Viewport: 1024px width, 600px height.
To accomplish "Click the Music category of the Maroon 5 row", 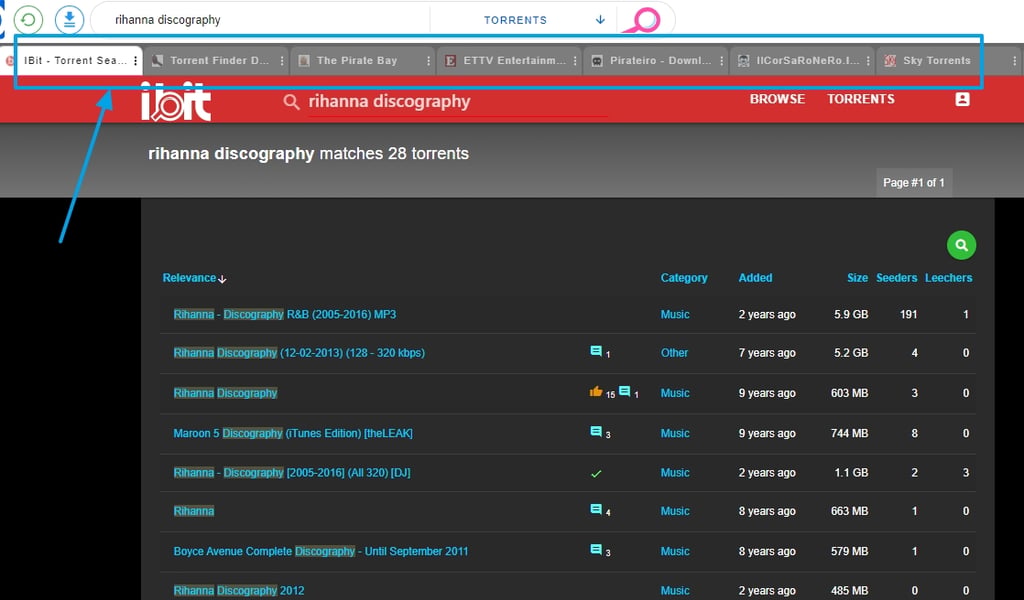I will click(x=675, y=434).
